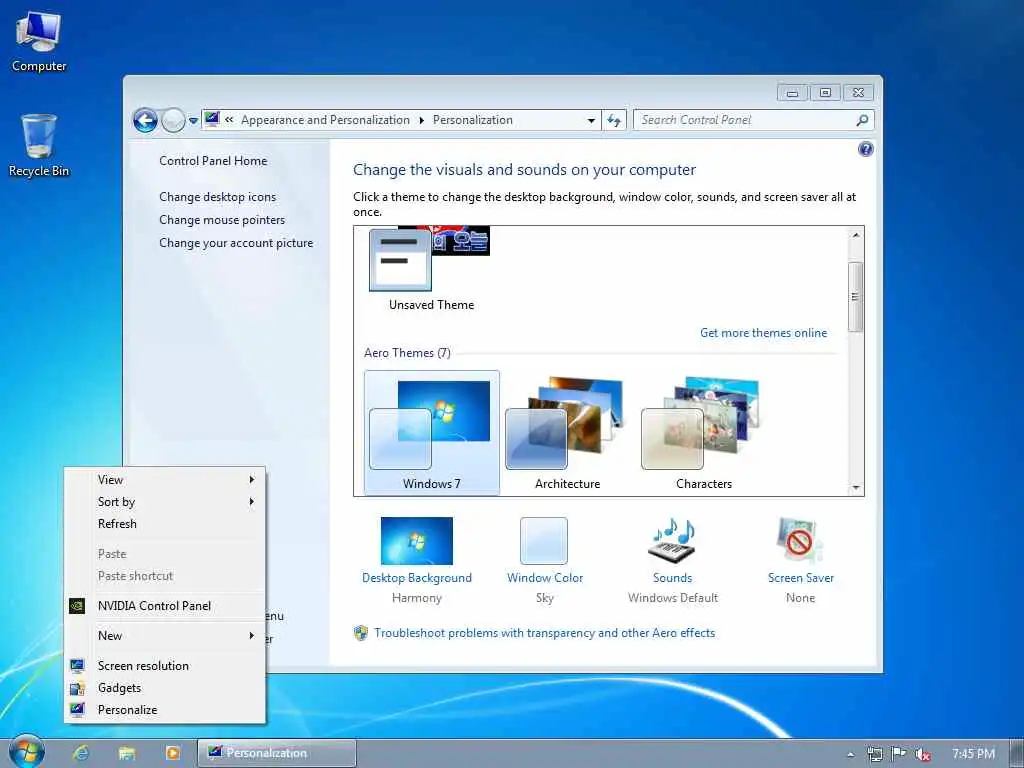
Task: Click the Personalization taskbar button
Action: [x=277, y=753]
